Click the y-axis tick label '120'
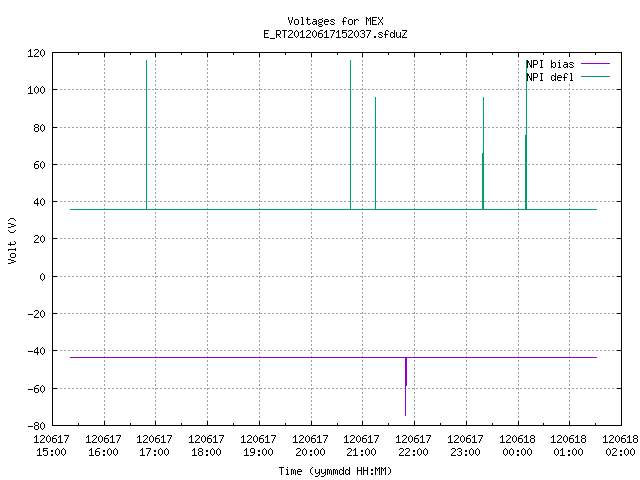640x480 pixels. [36, 53]
